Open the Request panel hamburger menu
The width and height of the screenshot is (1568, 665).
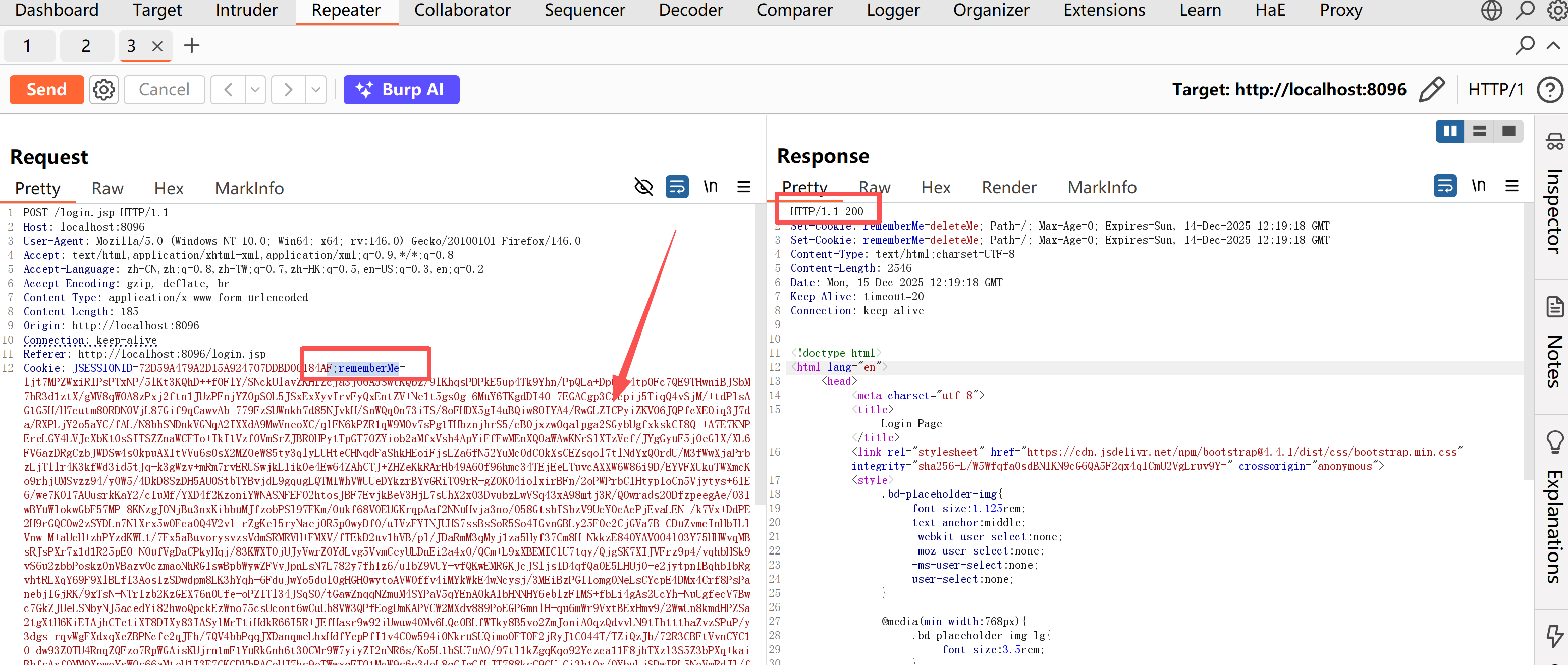[x=743, y=187]
